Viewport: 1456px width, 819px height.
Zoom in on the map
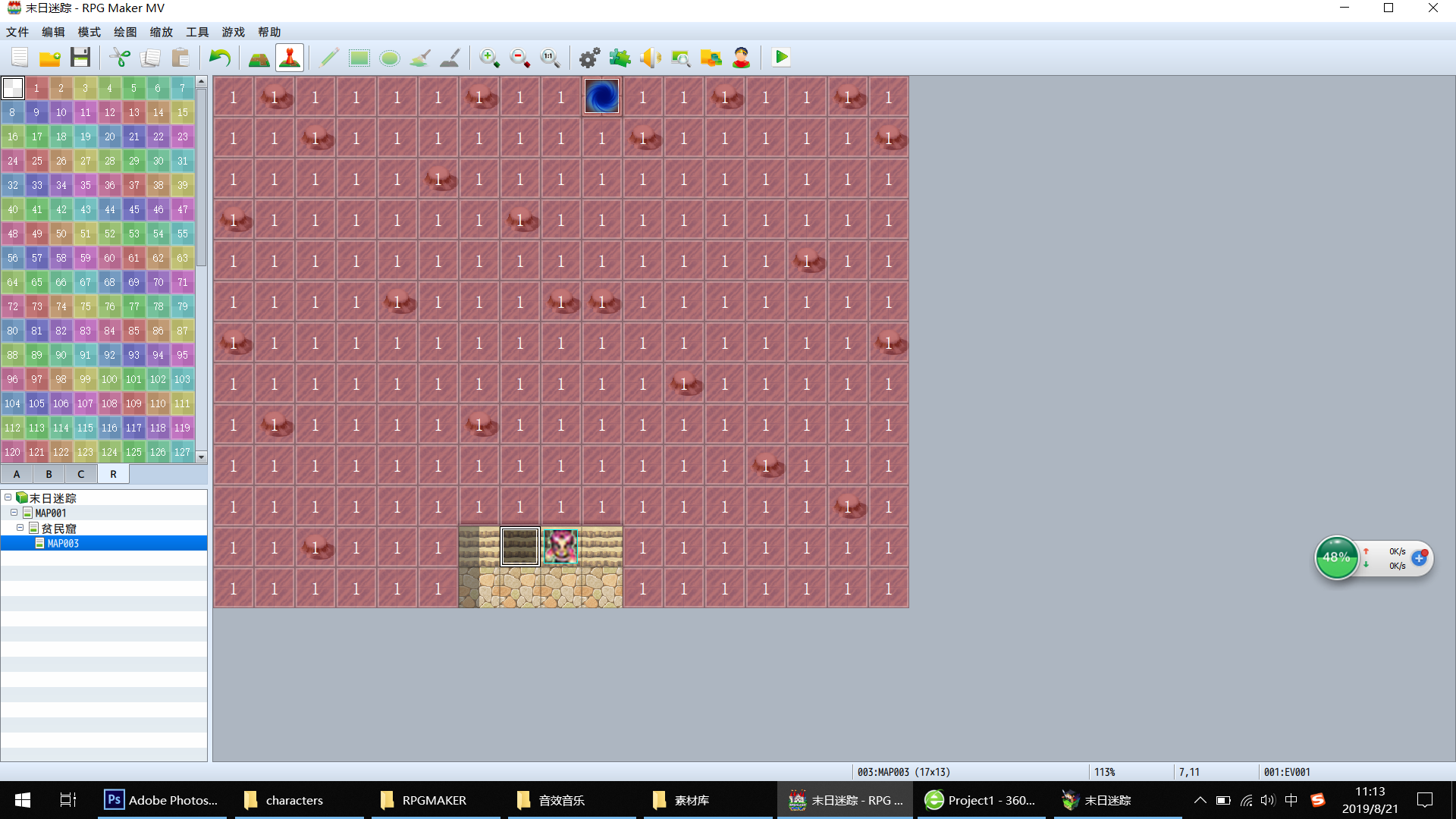coord(490,58)
